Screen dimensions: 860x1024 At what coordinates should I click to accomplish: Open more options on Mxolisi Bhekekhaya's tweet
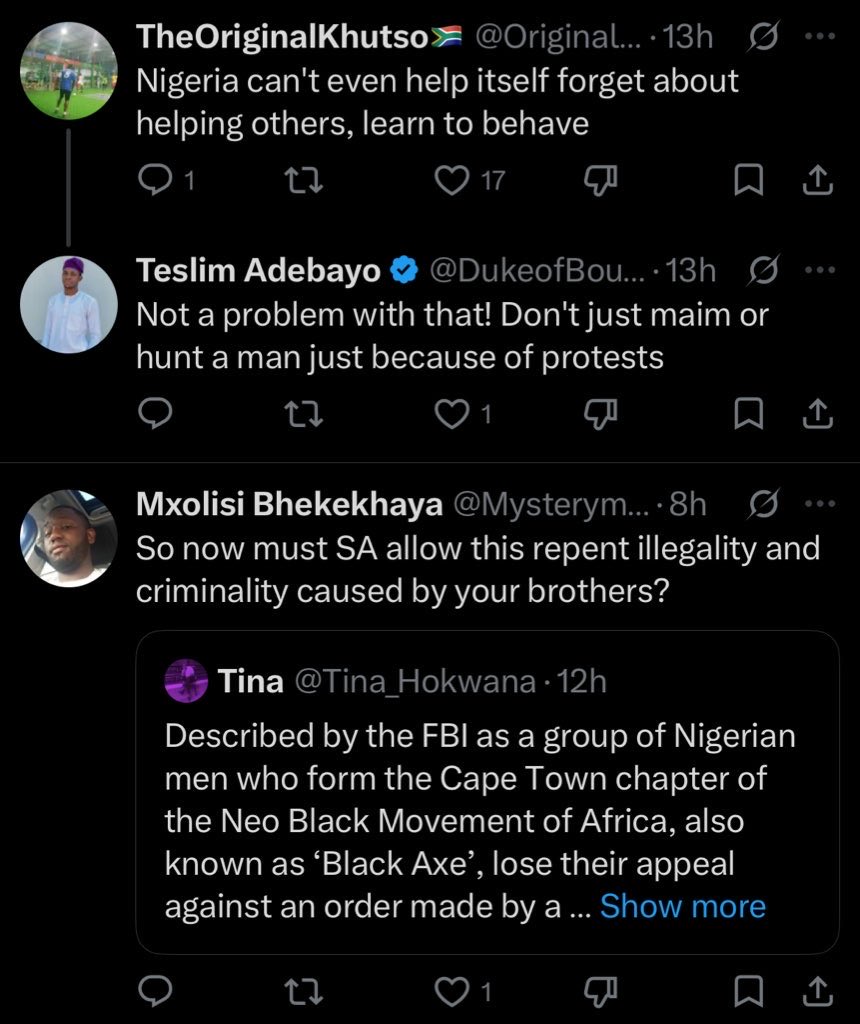[819, 505]
